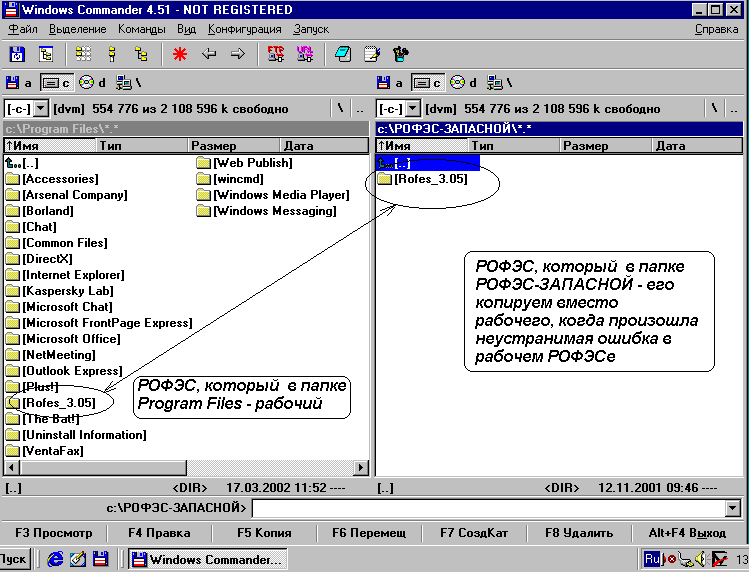Click the F7 СоздКат button

click(x=474, y=533)
